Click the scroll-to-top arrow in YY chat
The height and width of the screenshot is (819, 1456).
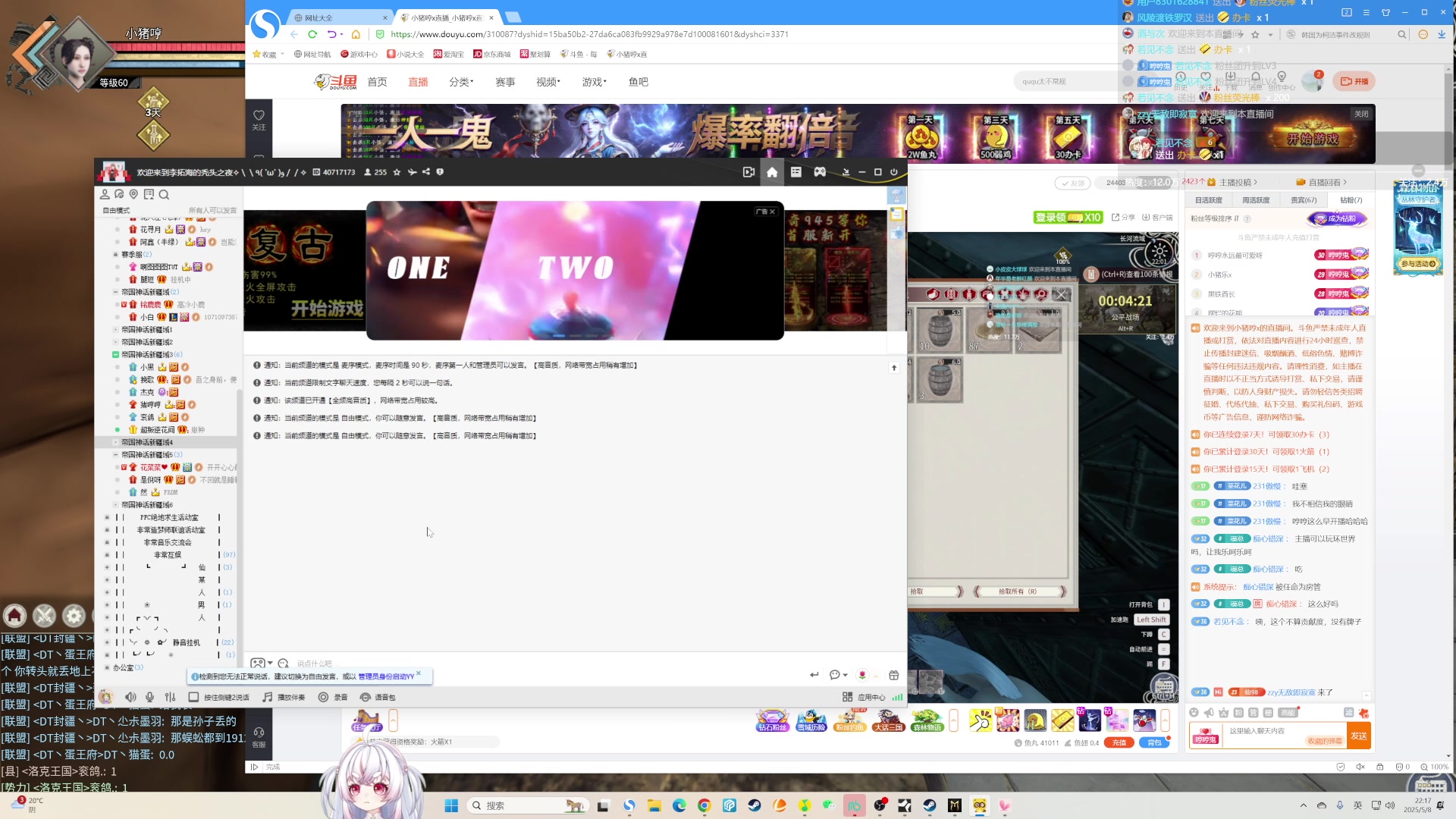click(894, 368)
